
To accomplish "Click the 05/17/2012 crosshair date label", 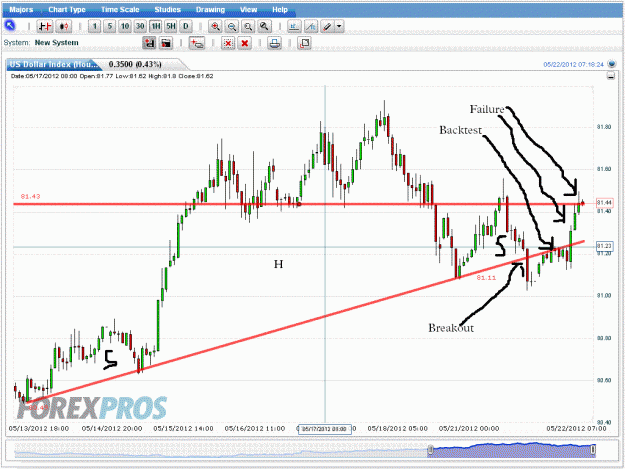I will [x=325, y=429].
